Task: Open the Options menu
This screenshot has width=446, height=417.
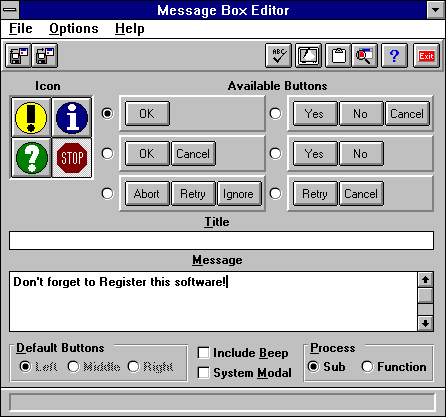Action: pyautogui.click(x=74, y=29)
